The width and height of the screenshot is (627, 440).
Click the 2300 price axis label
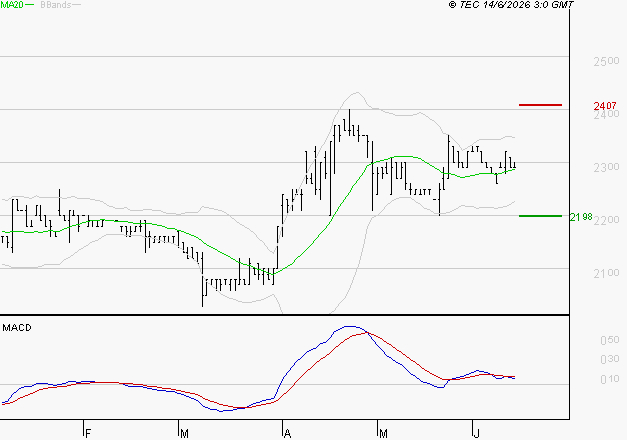coord(606,167)
